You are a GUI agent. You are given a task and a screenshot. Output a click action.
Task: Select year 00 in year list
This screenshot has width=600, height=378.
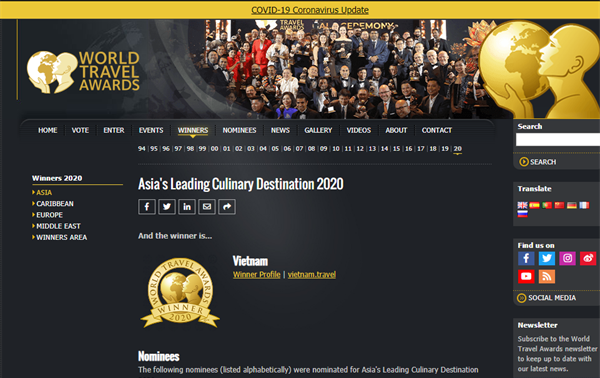click(x=215, y=149)
